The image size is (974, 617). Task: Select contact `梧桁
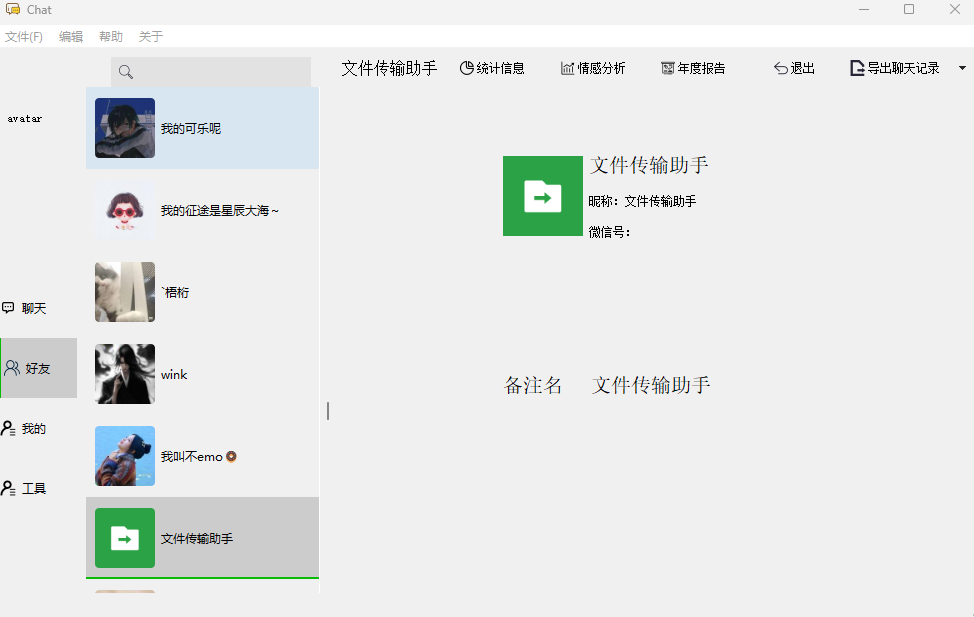(x=203, y=292)
